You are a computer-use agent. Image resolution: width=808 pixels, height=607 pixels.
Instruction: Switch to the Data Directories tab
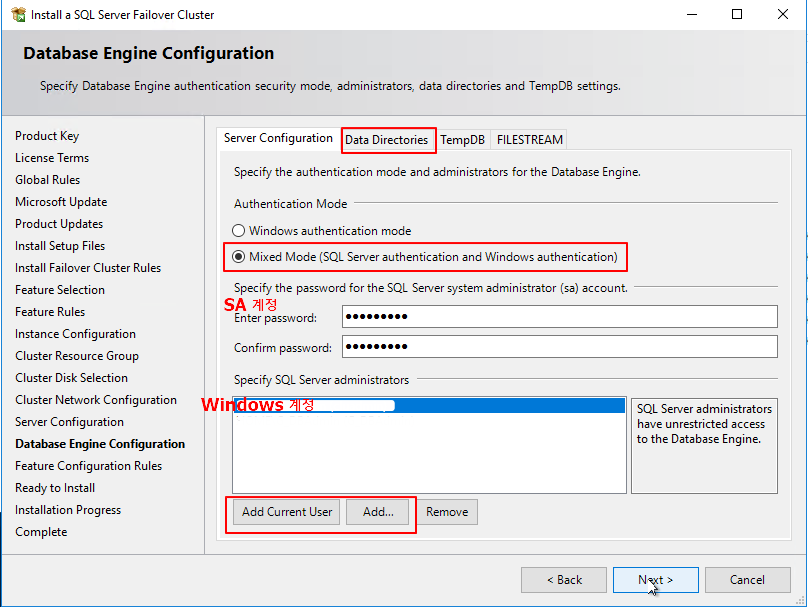tap(386, 140)
